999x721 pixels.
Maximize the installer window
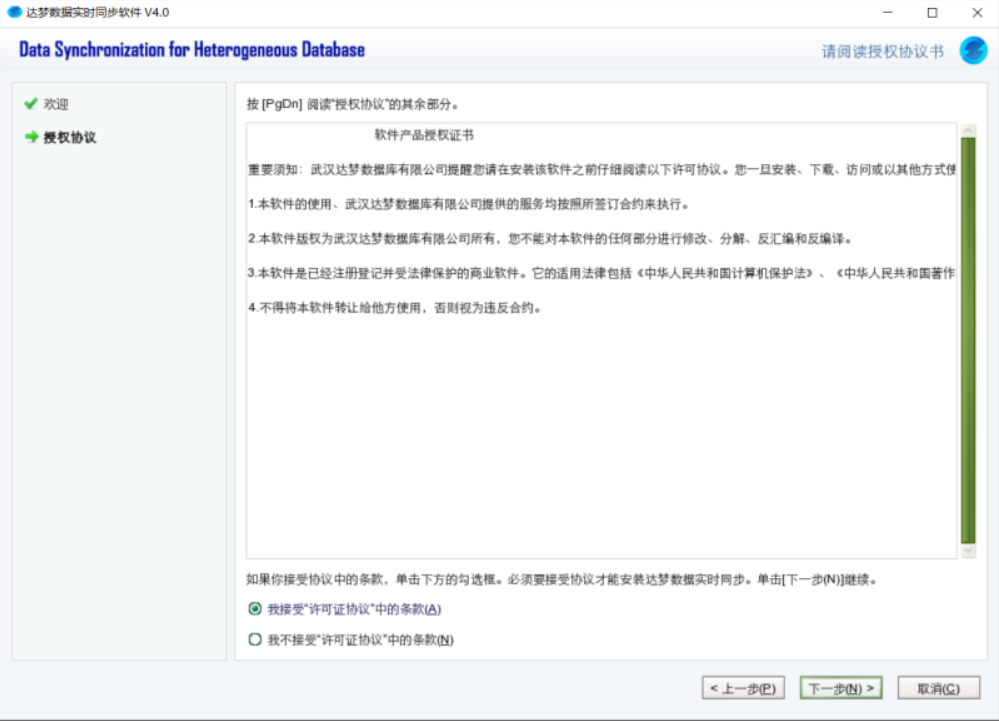point(932,12)
